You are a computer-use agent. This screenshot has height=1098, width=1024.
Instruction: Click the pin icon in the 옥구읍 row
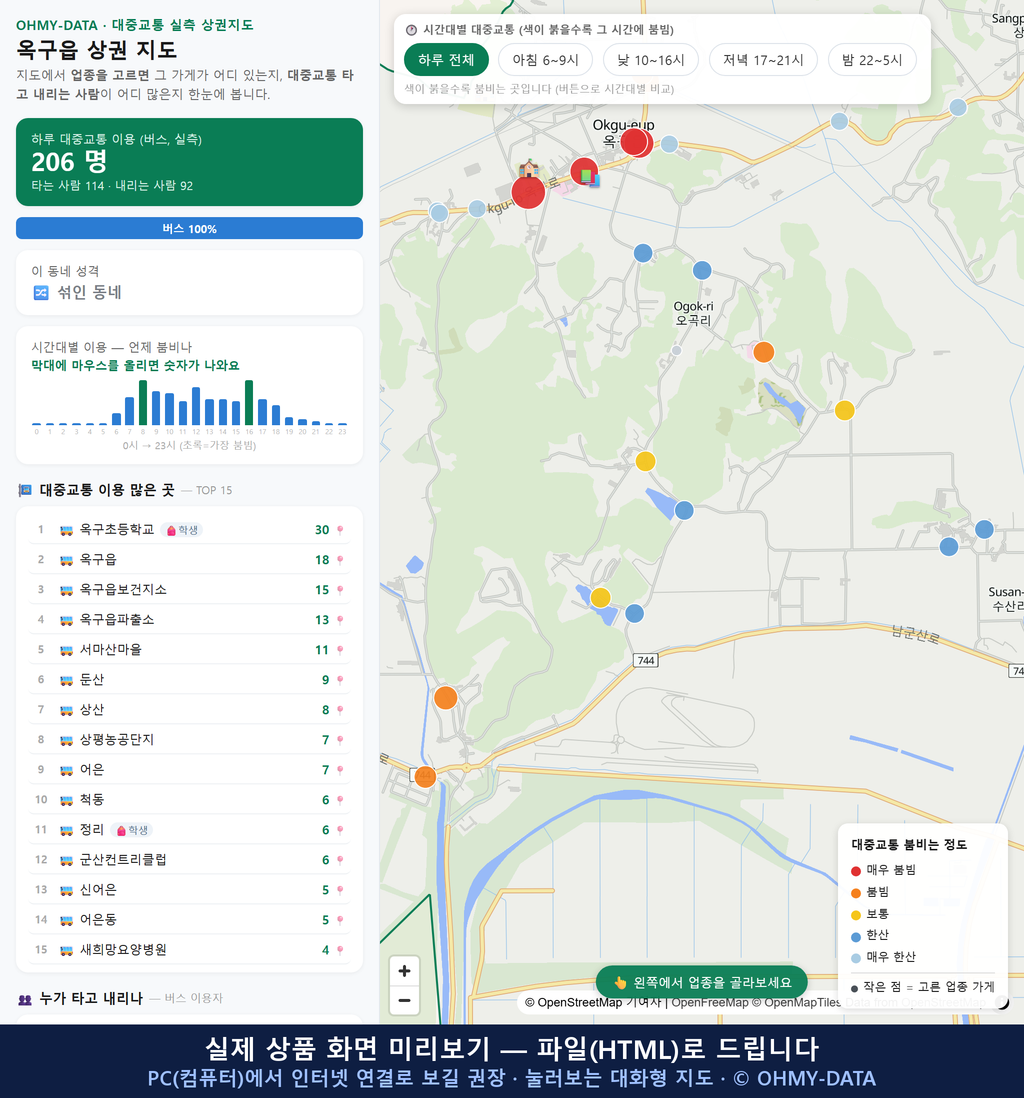[x=340, y=560]
